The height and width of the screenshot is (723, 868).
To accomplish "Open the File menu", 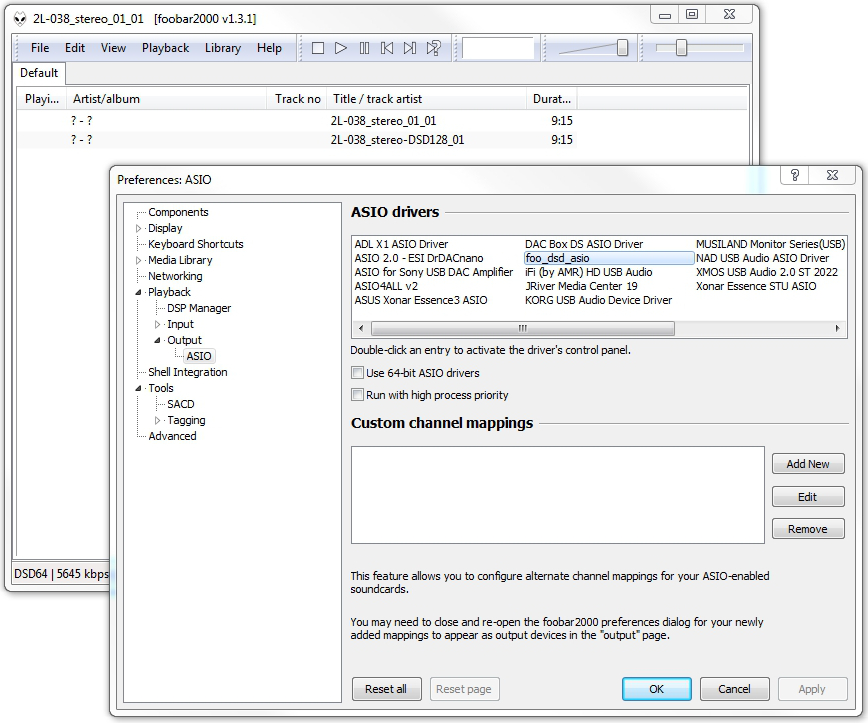I will (40, 48).
